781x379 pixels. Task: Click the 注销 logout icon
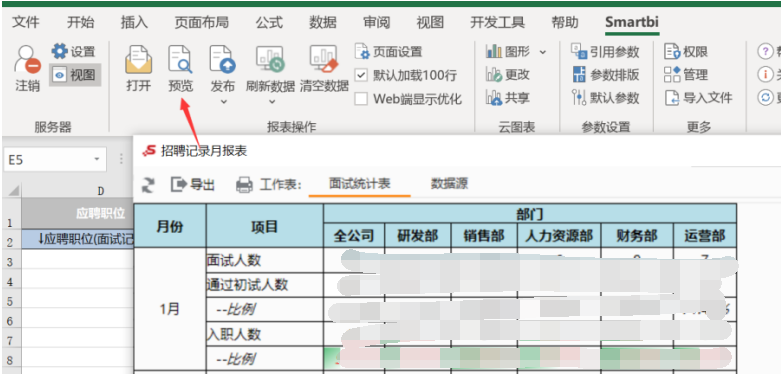(x=27, y=60)
